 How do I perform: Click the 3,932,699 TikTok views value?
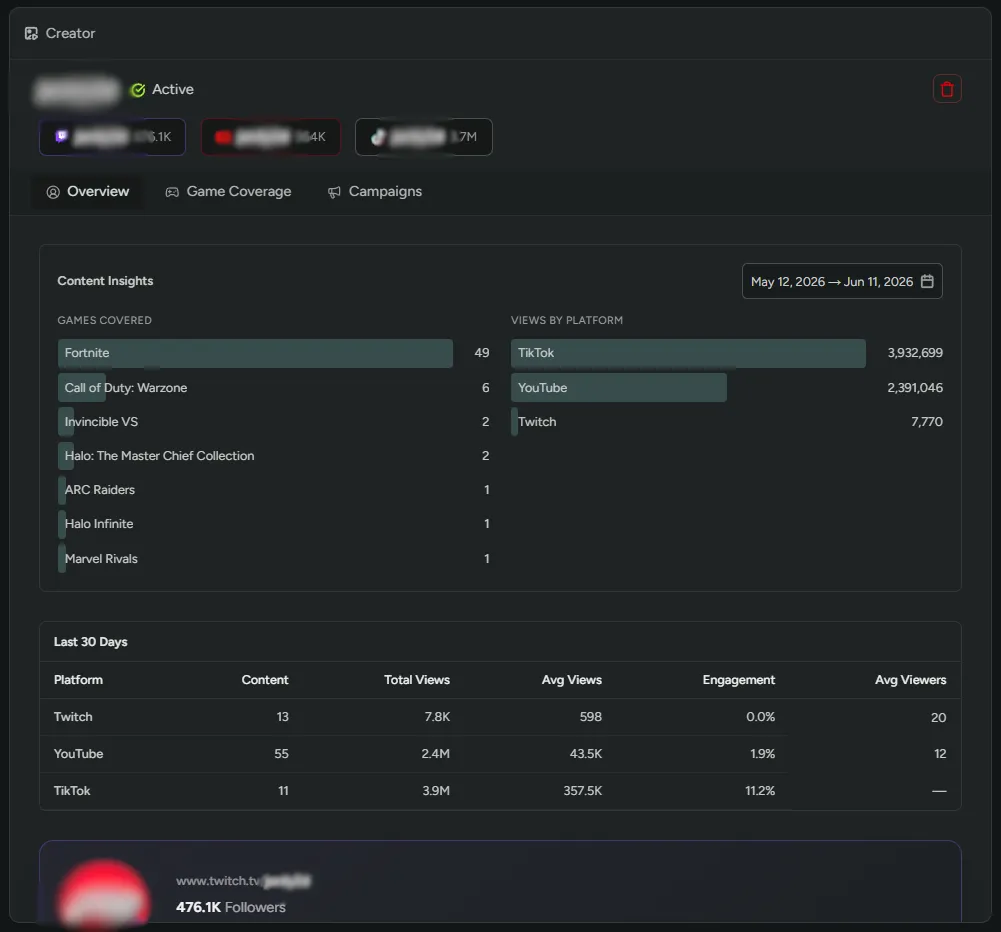point(915,353)
